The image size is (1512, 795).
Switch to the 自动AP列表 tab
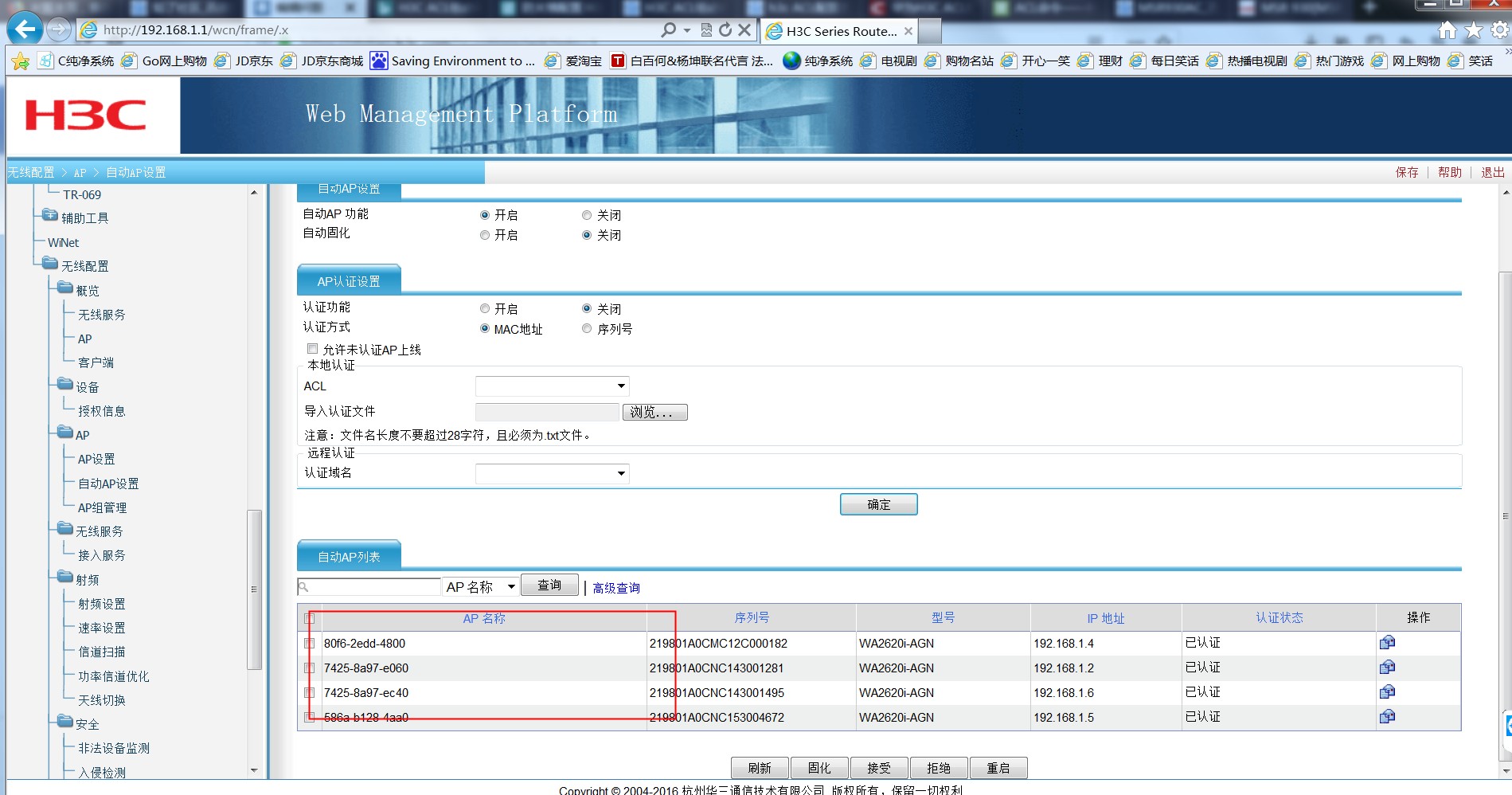pyautogui.click(x=349, y=556)
